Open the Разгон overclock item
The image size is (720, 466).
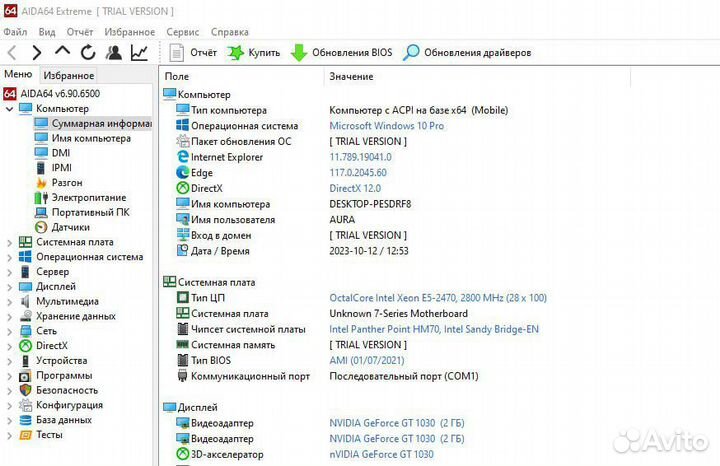point(58,183)
